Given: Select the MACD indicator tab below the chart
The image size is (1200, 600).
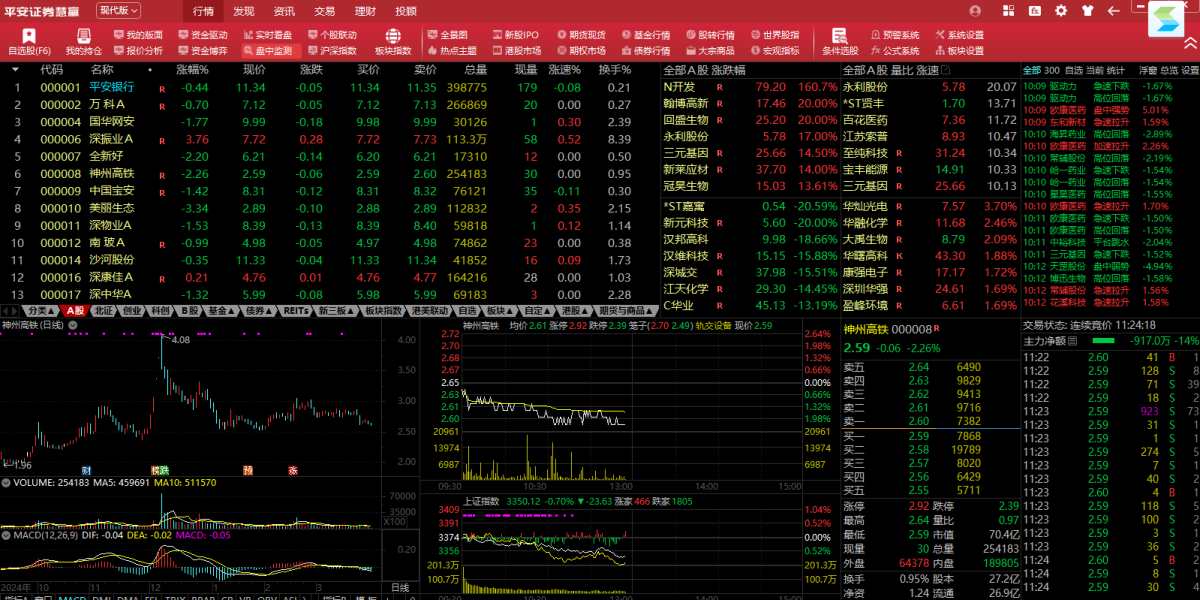Looking at the screenshot, I should (72, 598).
